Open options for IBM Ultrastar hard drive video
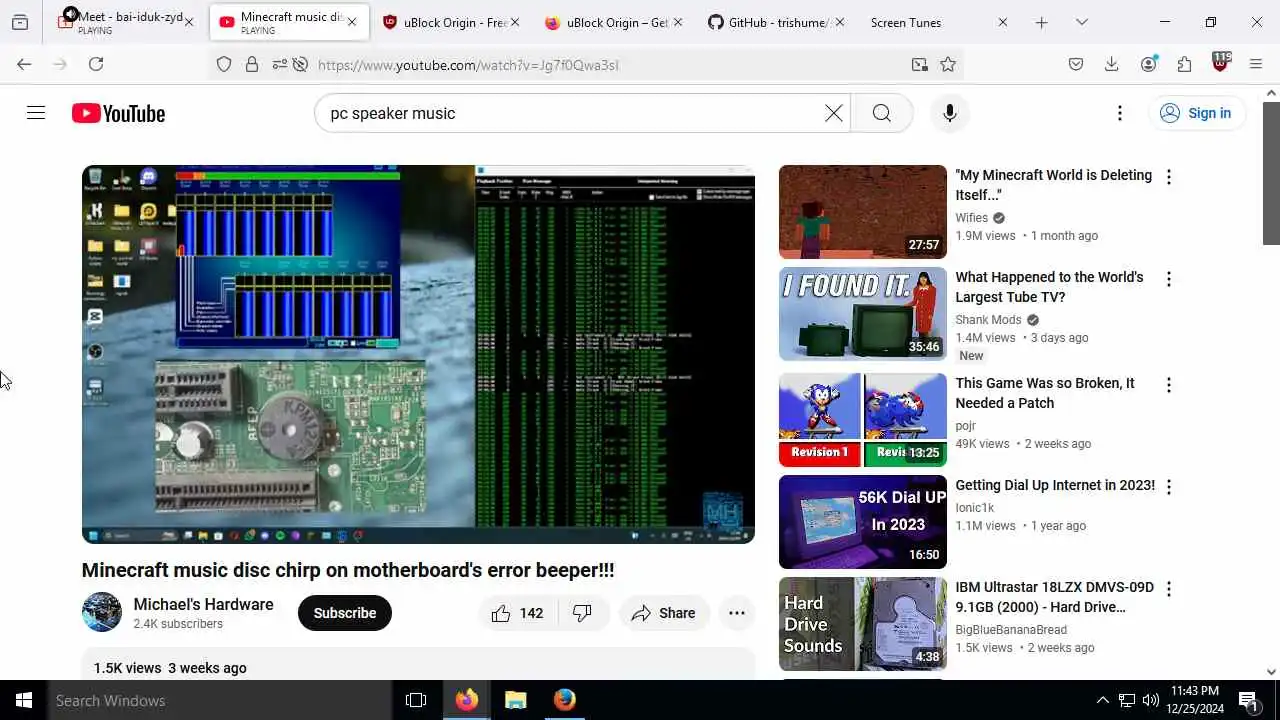The width and height of the screenshot is (1280, 720). point(1168,589)
